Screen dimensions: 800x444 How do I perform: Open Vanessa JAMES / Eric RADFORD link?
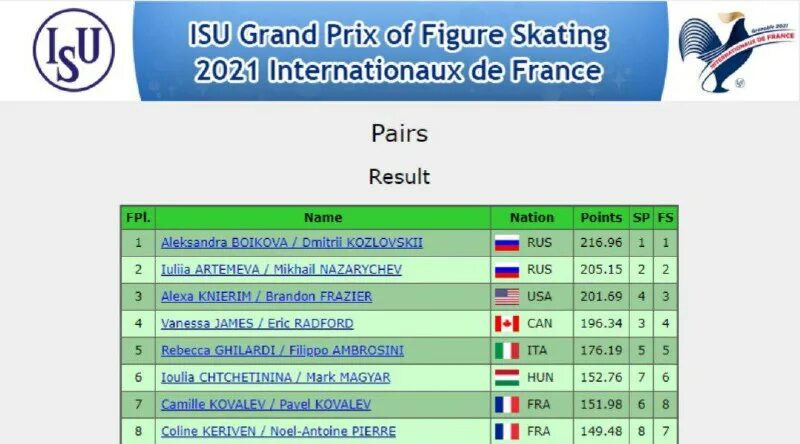click(257, 324)
